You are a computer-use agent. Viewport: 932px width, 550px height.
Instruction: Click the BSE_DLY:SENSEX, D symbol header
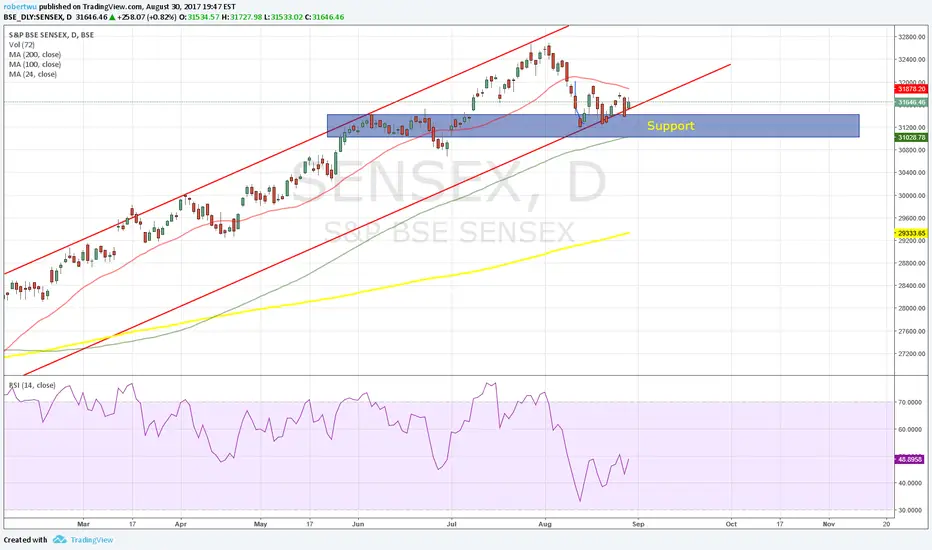click(37, 17)
